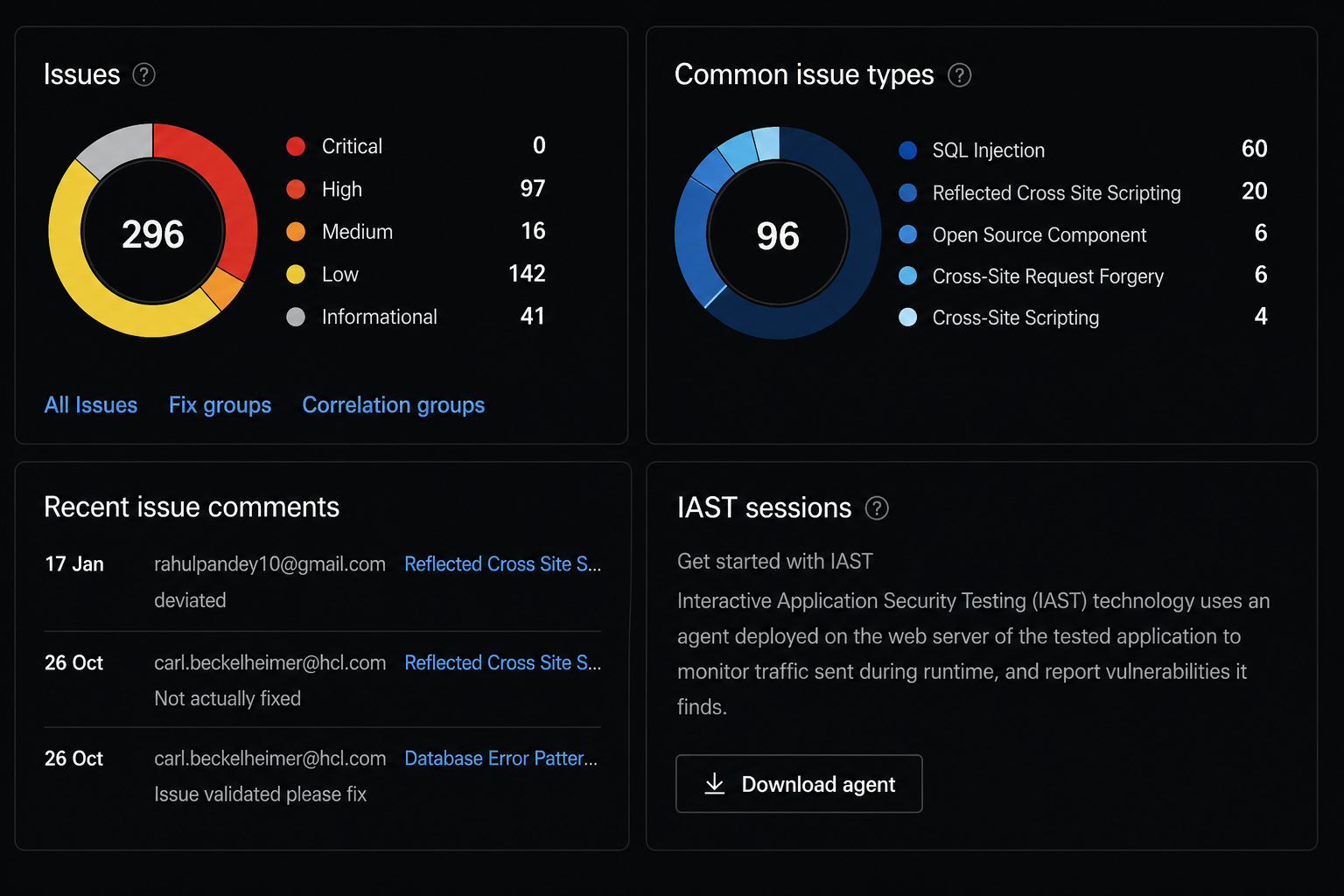Image resolution: width=1344 pixels, height=896 pixels.
Task: Click the download arrow icon in Download agent
Action: click(x=715, y=783)
